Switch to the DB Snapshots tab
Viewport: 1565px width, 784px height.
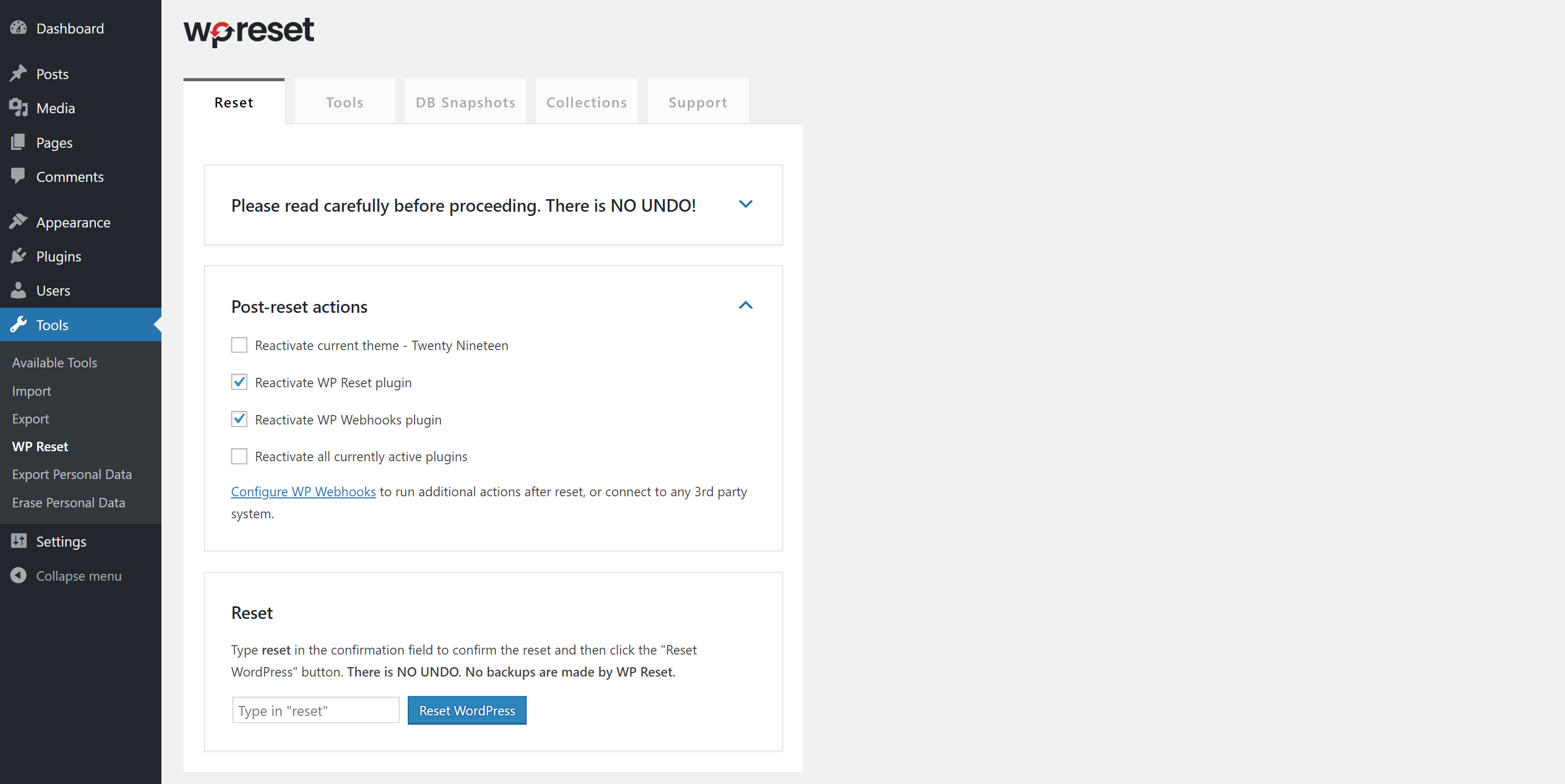coord(465,102)
